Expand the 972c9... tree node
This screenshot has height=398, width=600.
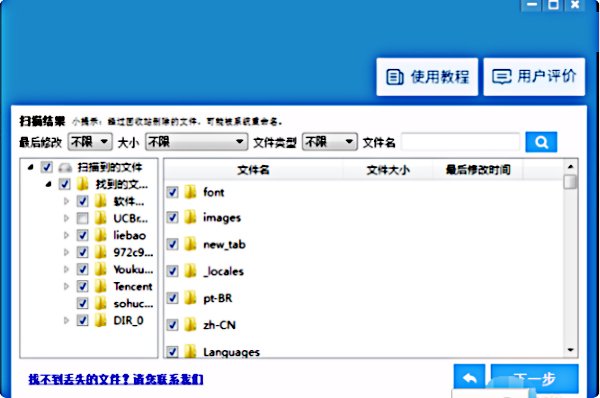click(66, 252)
